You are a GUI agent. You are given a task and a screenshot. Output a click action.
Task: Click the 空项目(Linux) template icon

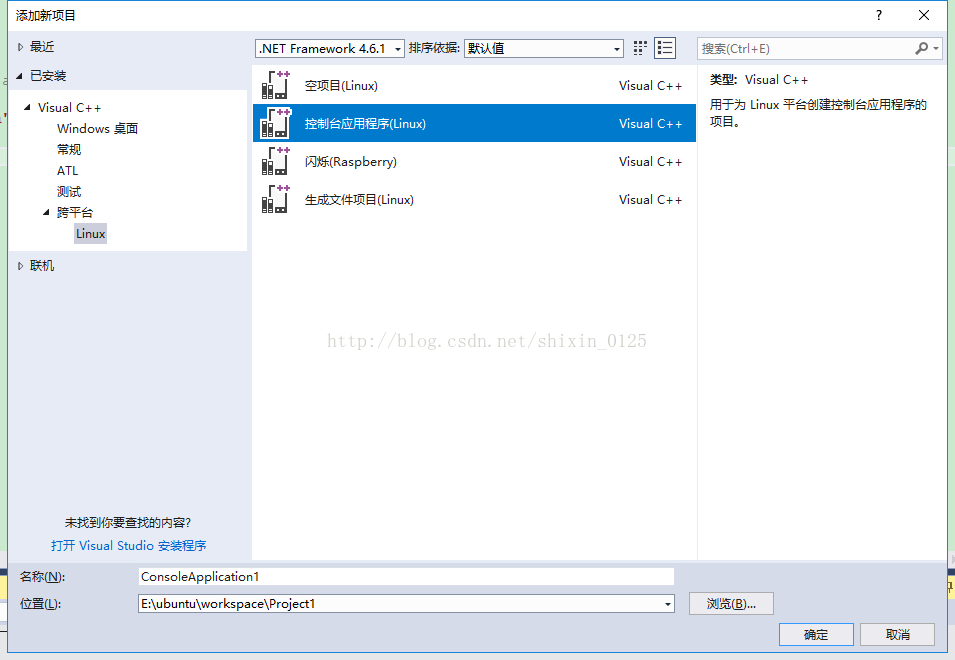(x=275, y=85)
